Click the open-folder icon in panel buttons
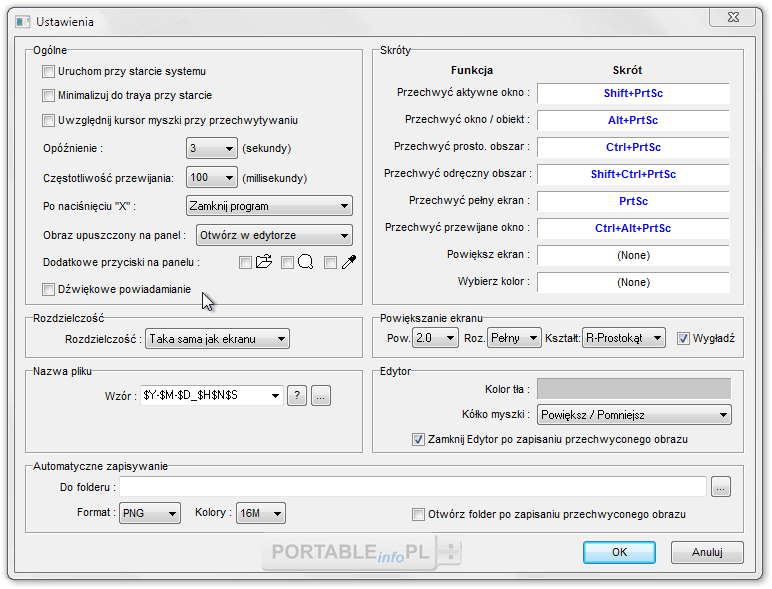 click(x=264, y=262)
